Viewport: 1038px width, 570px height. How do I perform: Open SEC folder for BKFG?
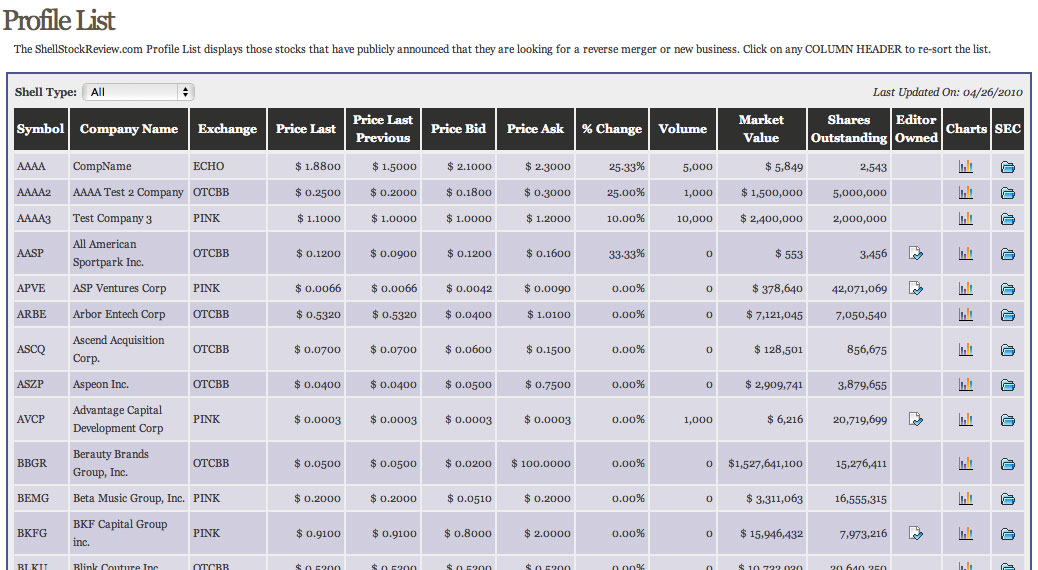[1008, 534]
